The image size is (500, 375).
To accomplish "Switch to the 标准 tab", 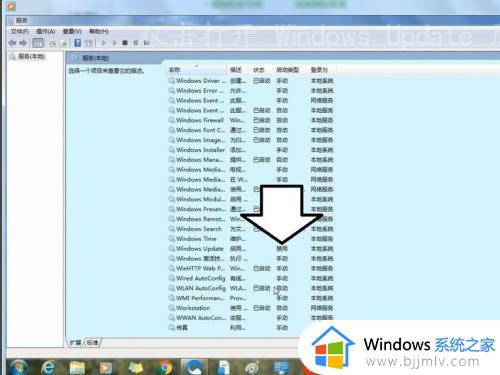I will tap(92, 342).
